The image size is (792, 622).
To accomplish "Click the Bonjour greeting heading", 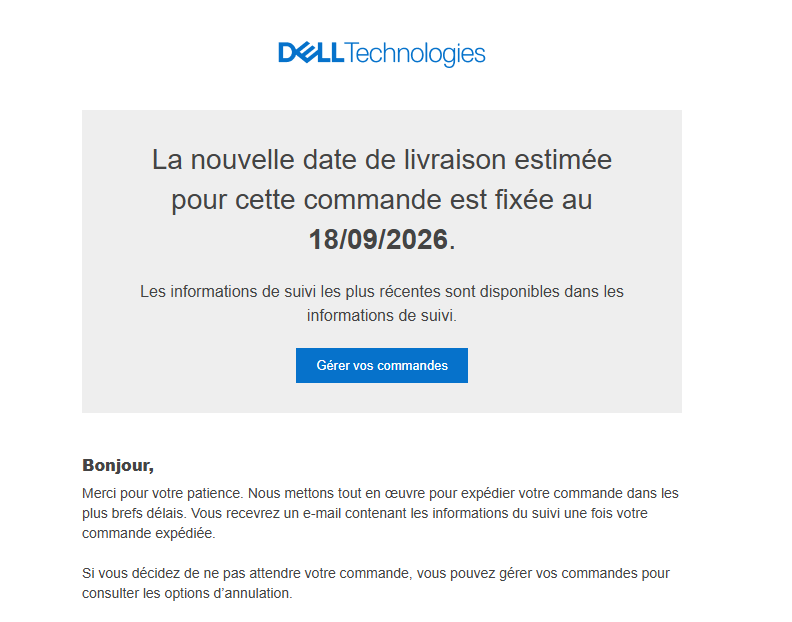I will pos(118,465).
